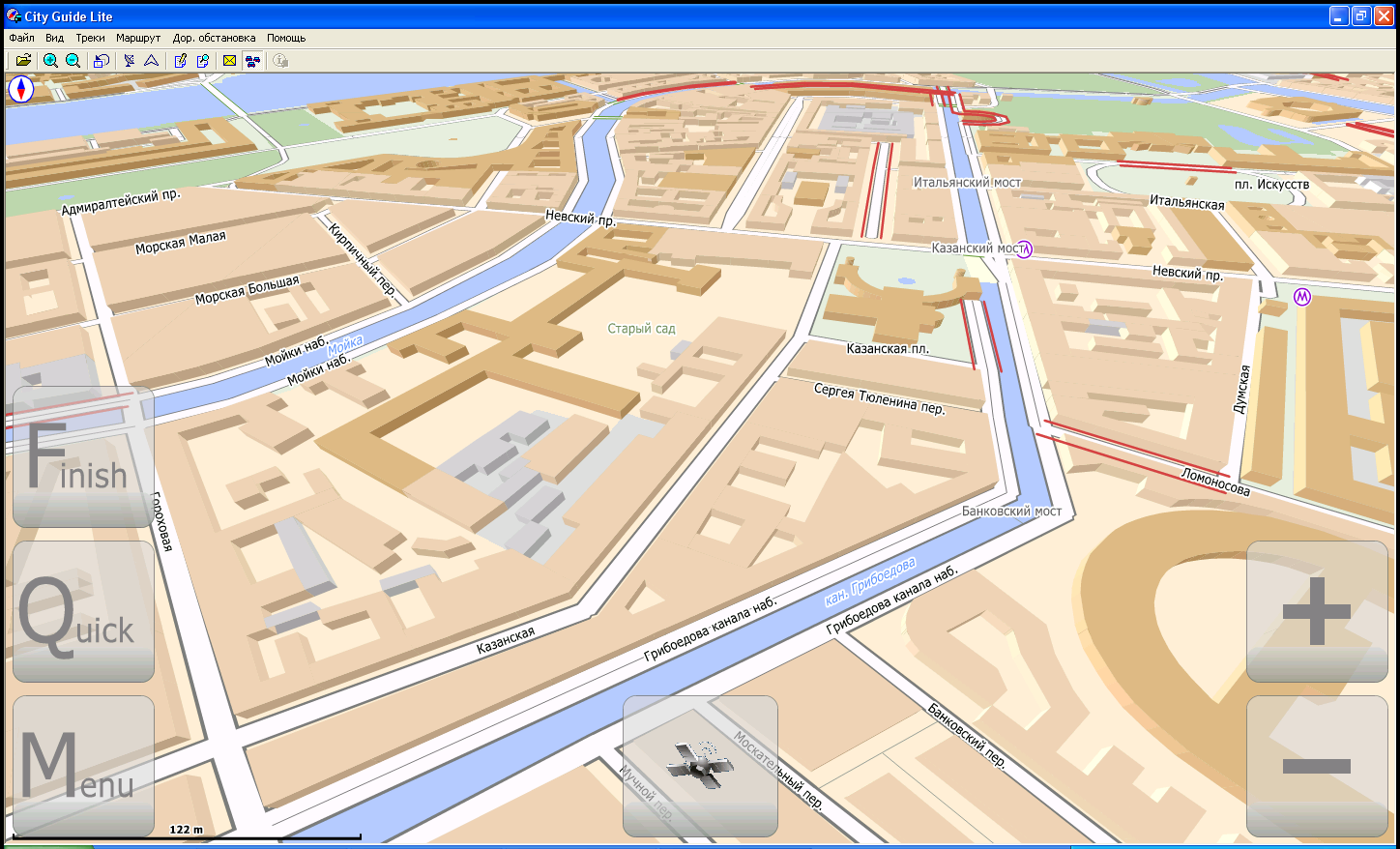This screenshot has width=1400, height=849.
Task: Click the search document magnifier toolbar icon
Action: point(203,61)
